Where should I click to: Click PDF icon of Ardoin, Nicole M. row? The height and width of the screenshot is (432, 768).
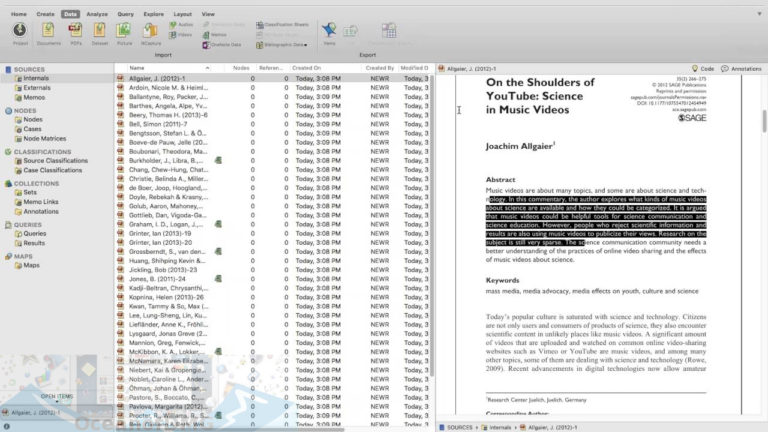tap(120, 88)
